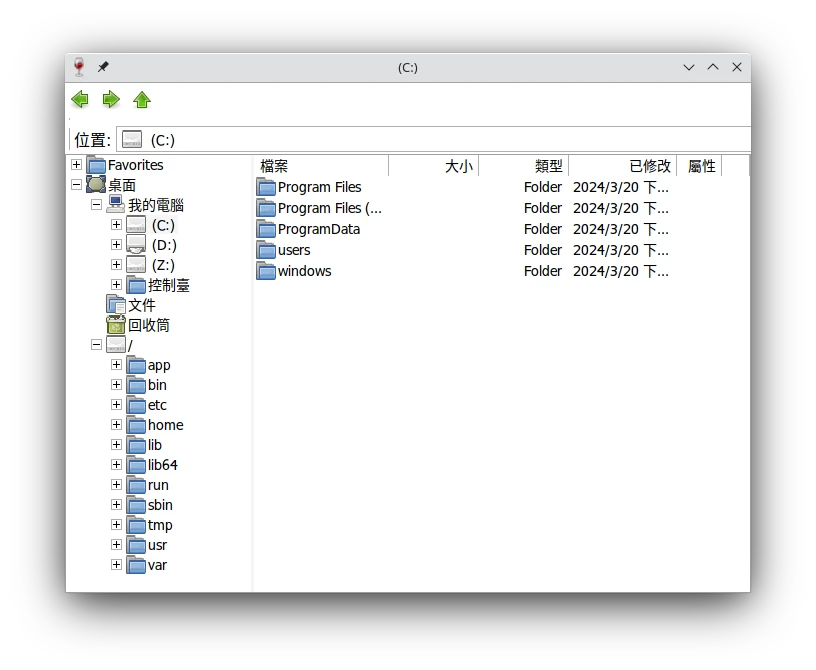Select the 我的電腦 computer icon
The image size is (816, 670).
(116, 205)
